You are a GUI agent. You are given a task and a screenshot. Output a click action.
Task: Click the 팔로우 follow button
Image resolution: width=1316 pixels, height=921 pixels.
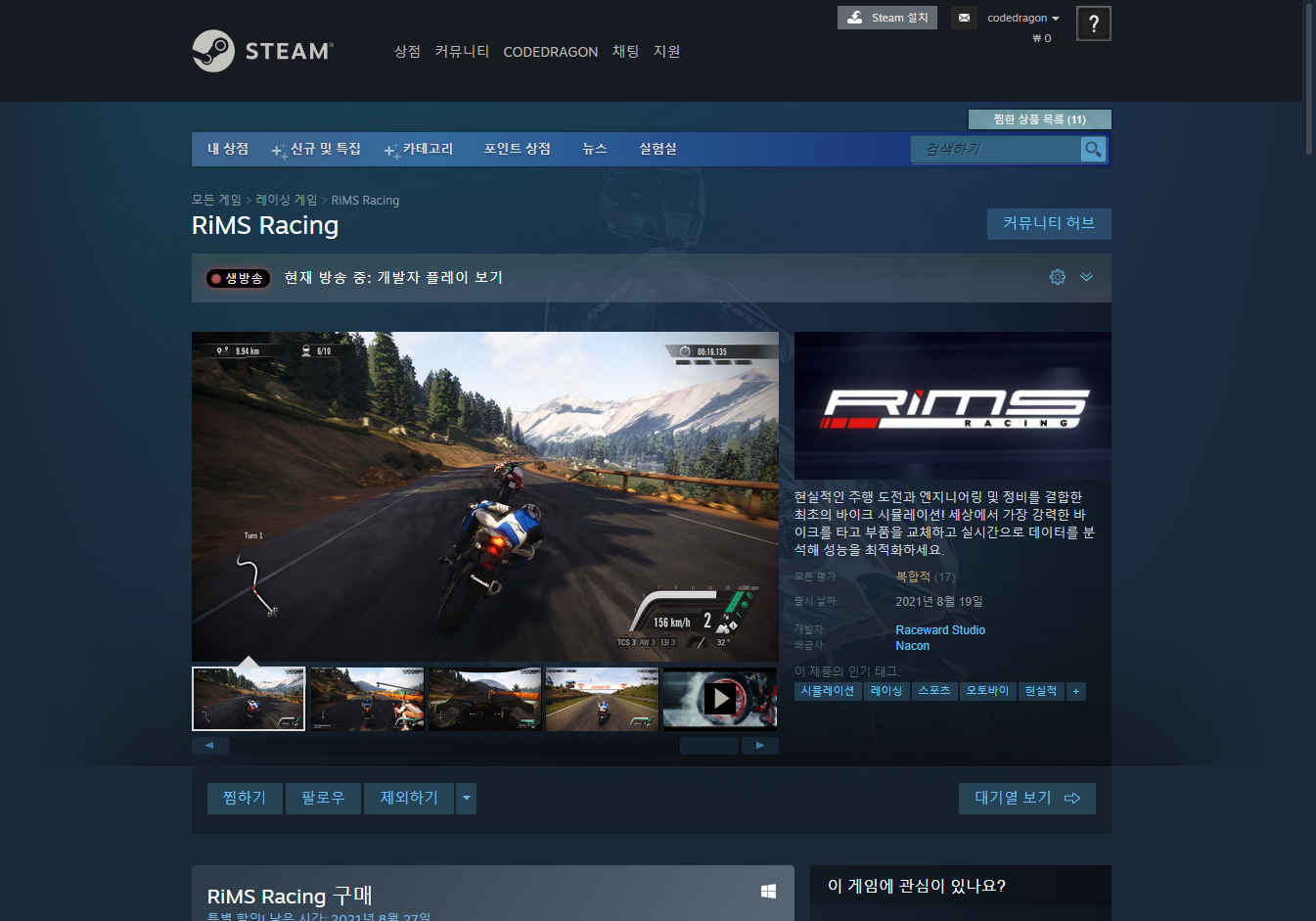323,799
